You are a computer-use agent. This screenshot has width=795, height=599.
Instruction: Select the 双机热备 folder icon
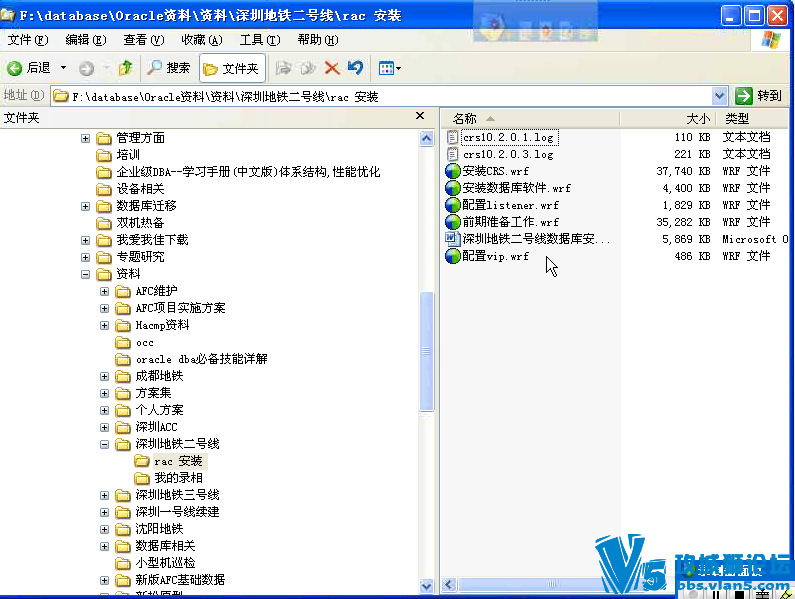click(x=103, y=223)
